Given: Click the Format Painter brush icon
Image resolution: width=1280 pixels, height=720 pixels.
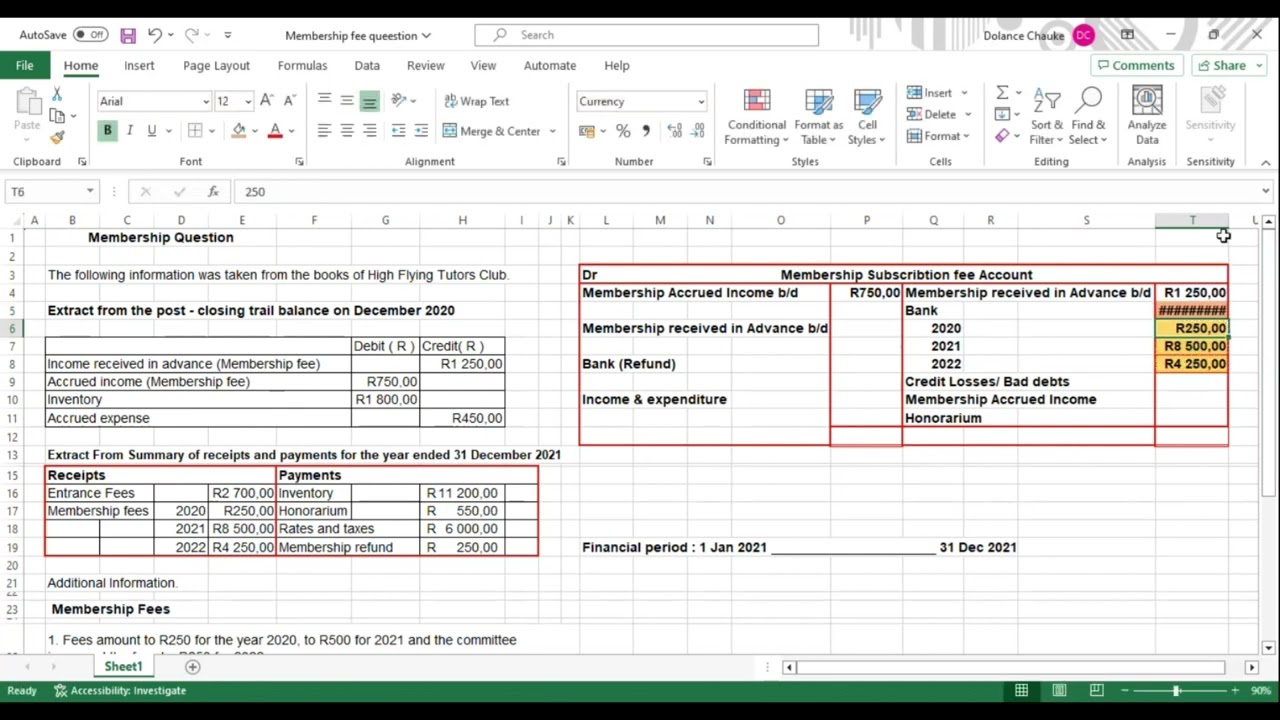Looking at the screenshot, I should tap(57, 138).
